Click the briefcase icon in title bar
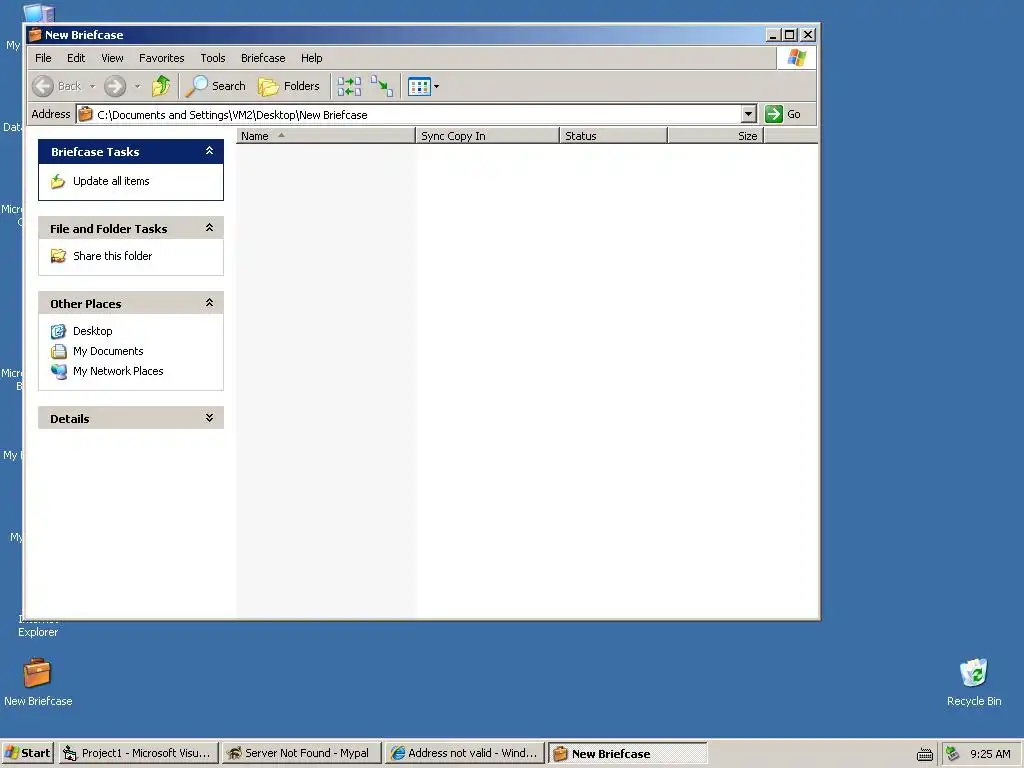Image resolution: width=1024 pixels, height=768 pixels. coord(35,35)
